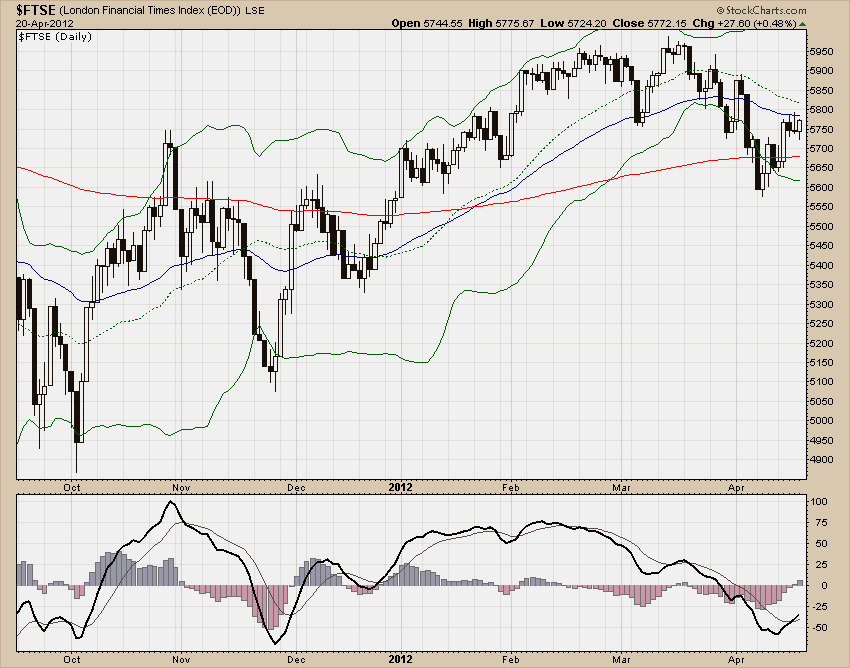Click the 5700 price axis label

coord(821,149)
